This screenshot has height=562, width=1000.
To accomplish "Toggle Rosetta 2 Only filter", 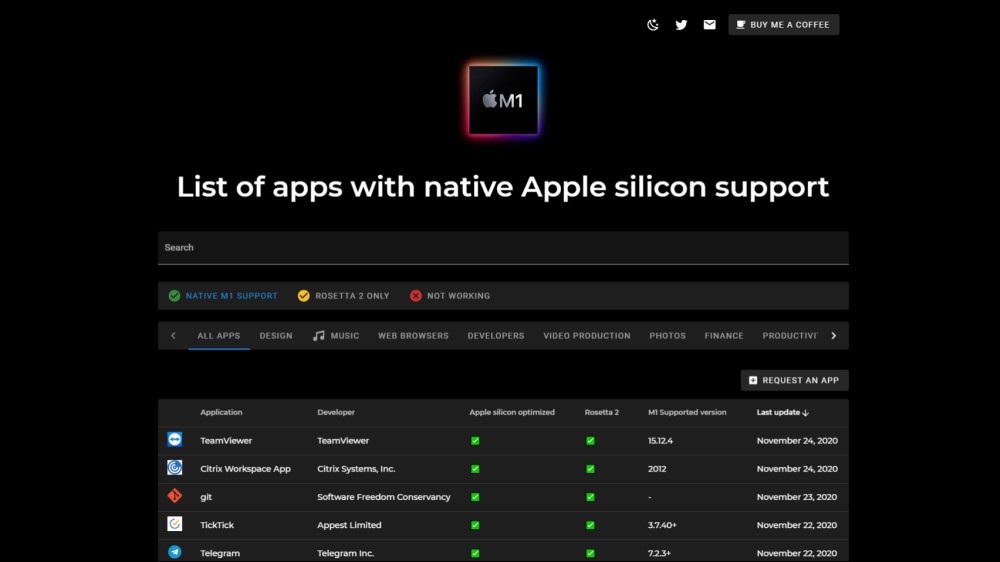I will coord(343,296).
